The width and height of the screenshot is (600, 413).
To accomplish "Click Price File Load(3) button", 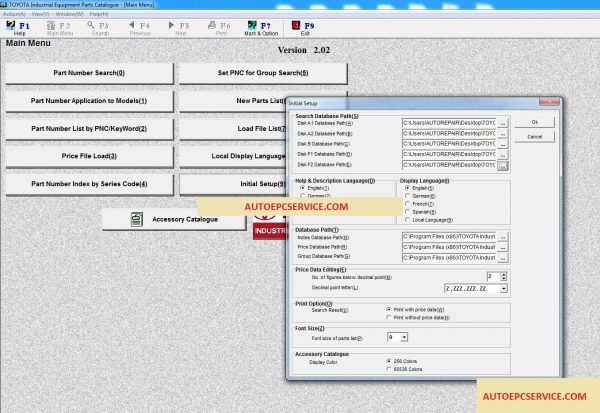I will click(x=89, y=156).
